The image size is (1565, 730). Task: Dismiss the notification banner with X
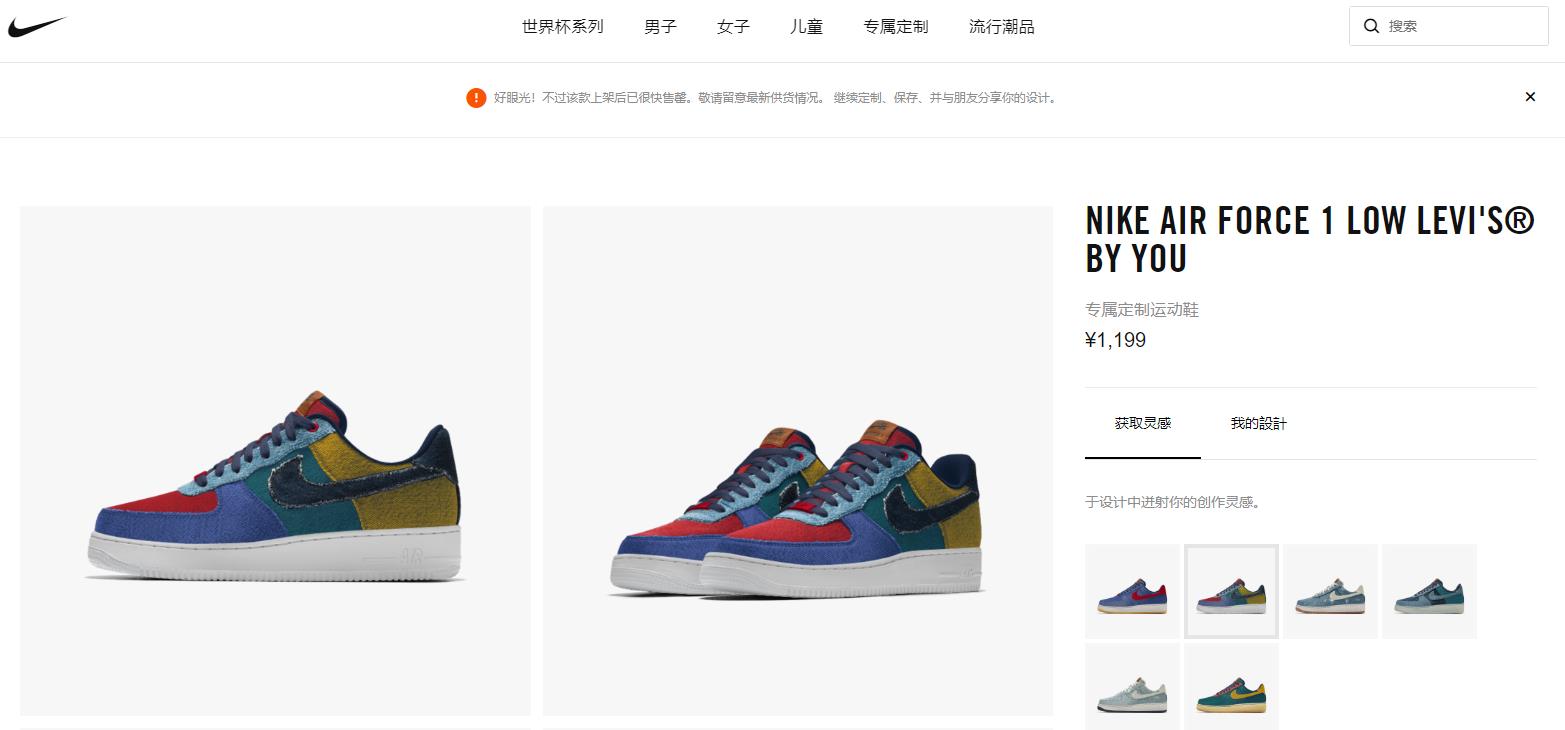click(1530, 97)
